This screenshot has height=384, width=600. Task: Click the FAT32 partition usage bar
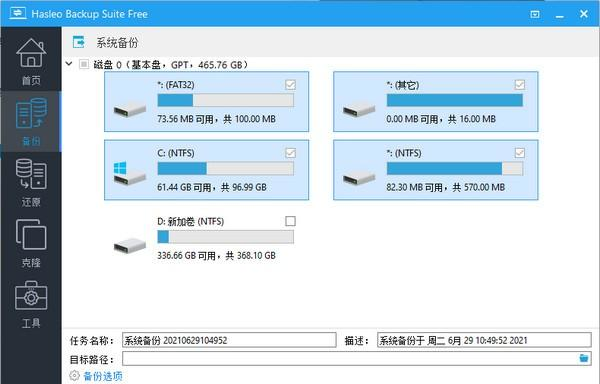[x=225, y=101]
